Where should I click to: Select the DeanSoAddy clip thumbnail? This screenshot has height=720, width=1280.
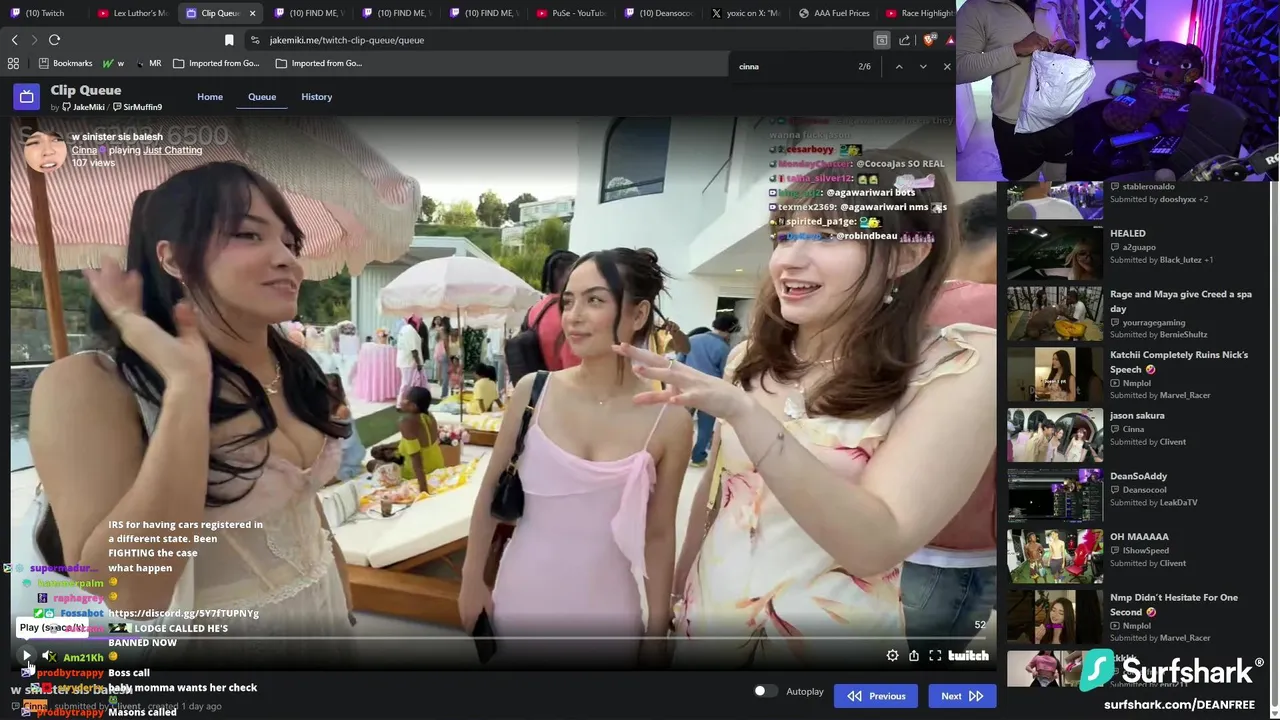[1054, 495]
